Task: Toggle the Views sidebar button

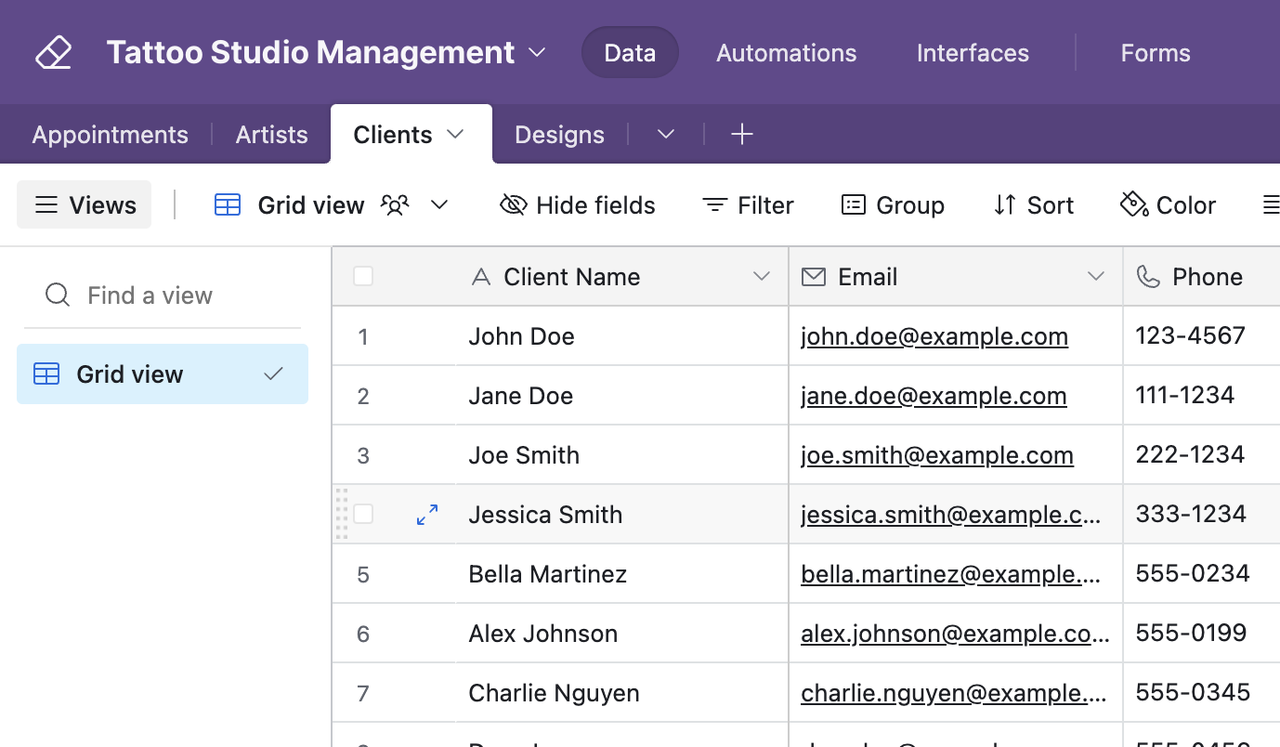Action: coord(84,205)
